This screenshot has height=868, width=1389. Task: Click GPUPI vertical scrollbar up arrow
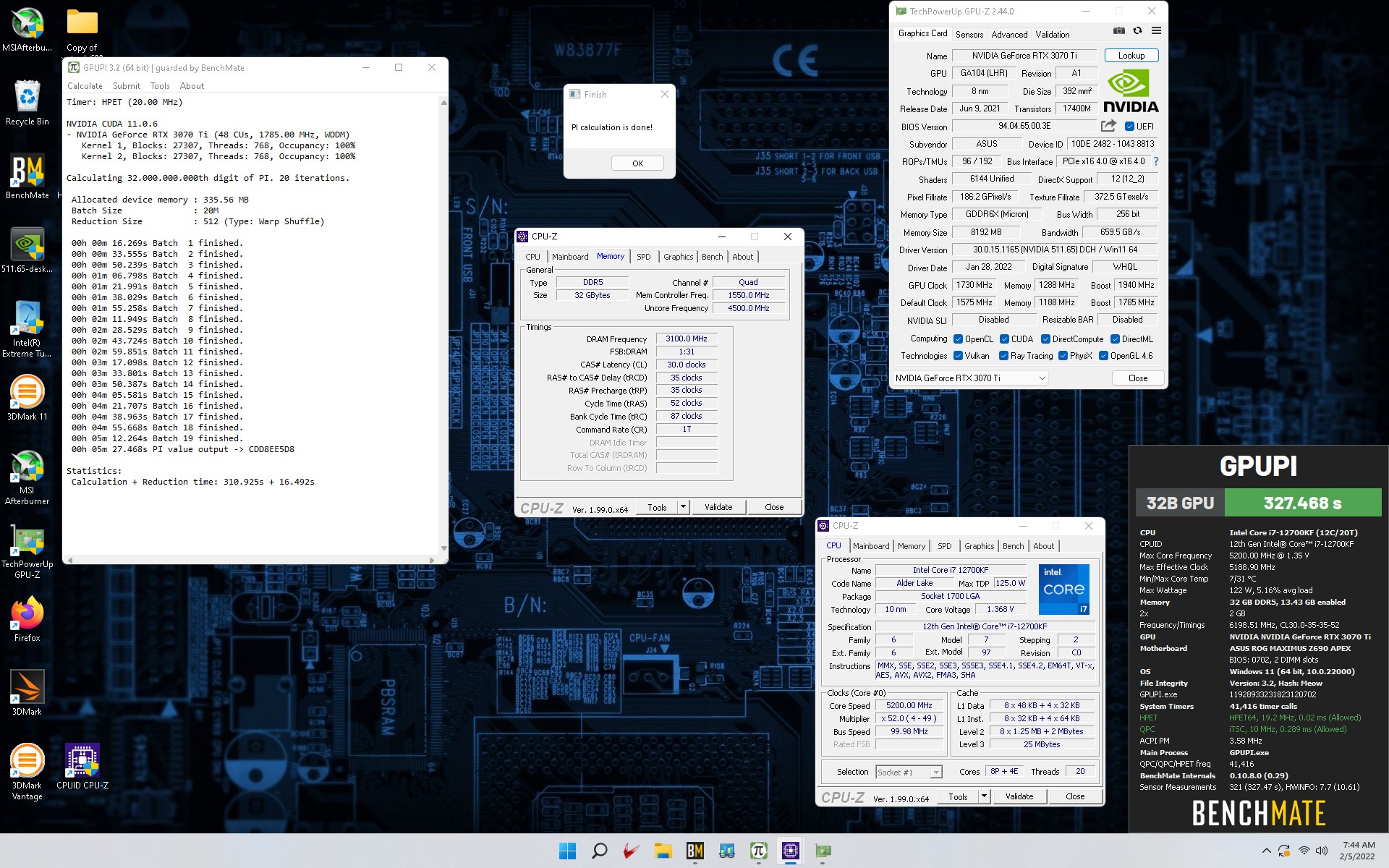click(x=443, y=103)
